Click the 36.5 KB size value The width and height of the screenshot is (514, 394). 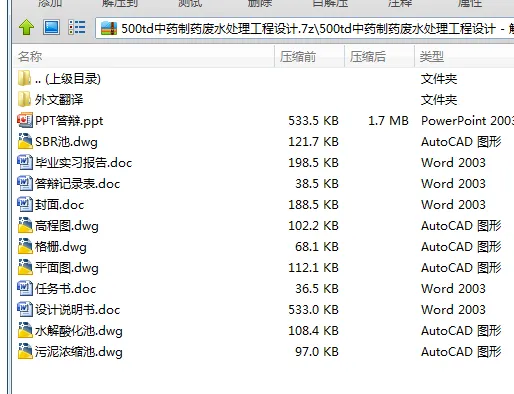coord(317,289)
